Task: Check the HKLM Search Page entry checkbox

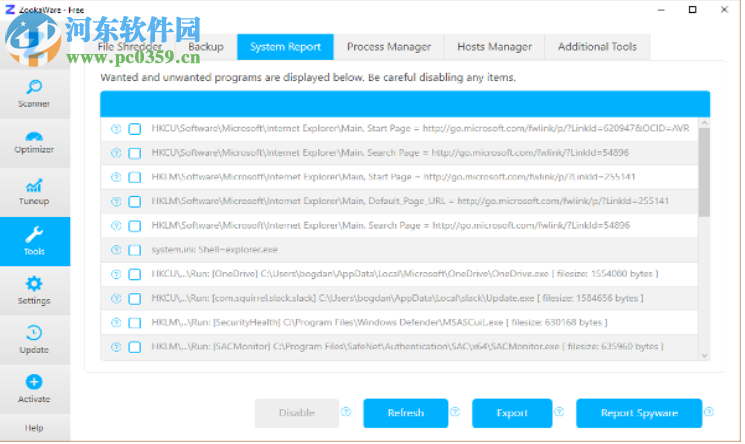Action: pyautogui.click(x=135, y=226)
